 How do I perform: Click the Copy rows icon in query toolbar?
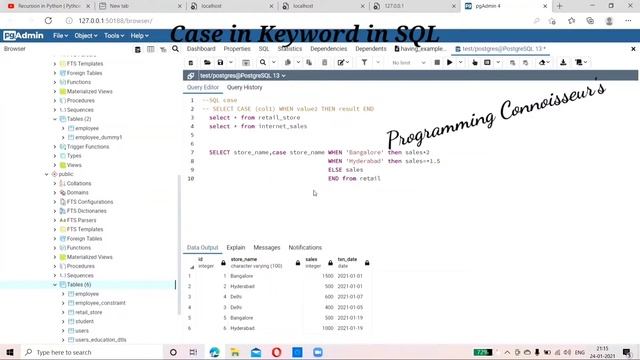[287, 62]
